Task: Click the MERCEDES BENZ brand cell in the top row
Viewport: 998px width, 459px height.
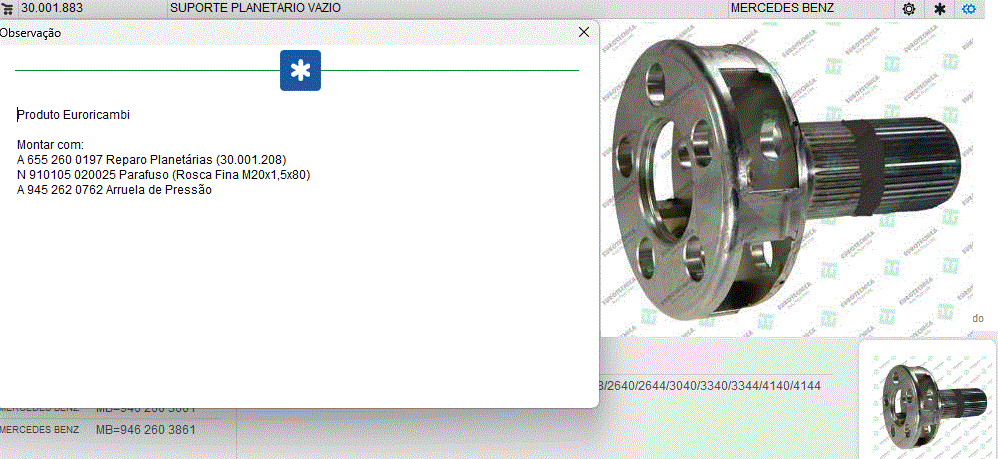Action: [782, 8]
